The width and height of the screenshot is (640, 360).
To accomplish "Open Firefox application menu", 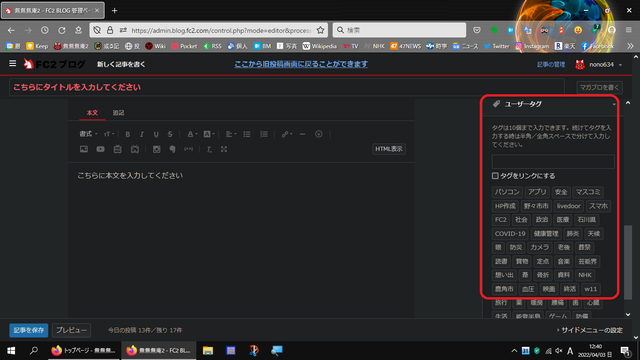I will tap(629, 30).
